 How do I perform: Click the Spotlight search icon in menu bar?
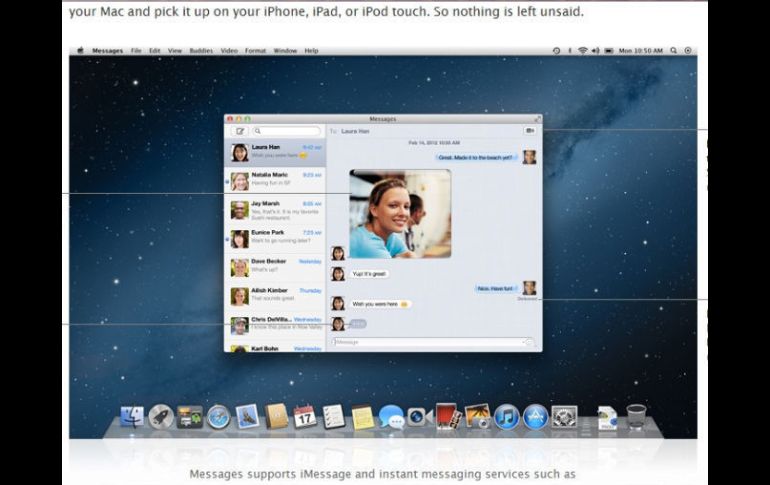pyautogui.click(x=674, y=50)
